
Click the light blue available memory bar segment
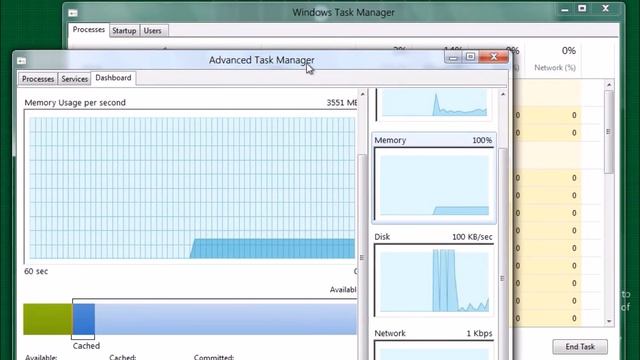click(x=226, y=319)
